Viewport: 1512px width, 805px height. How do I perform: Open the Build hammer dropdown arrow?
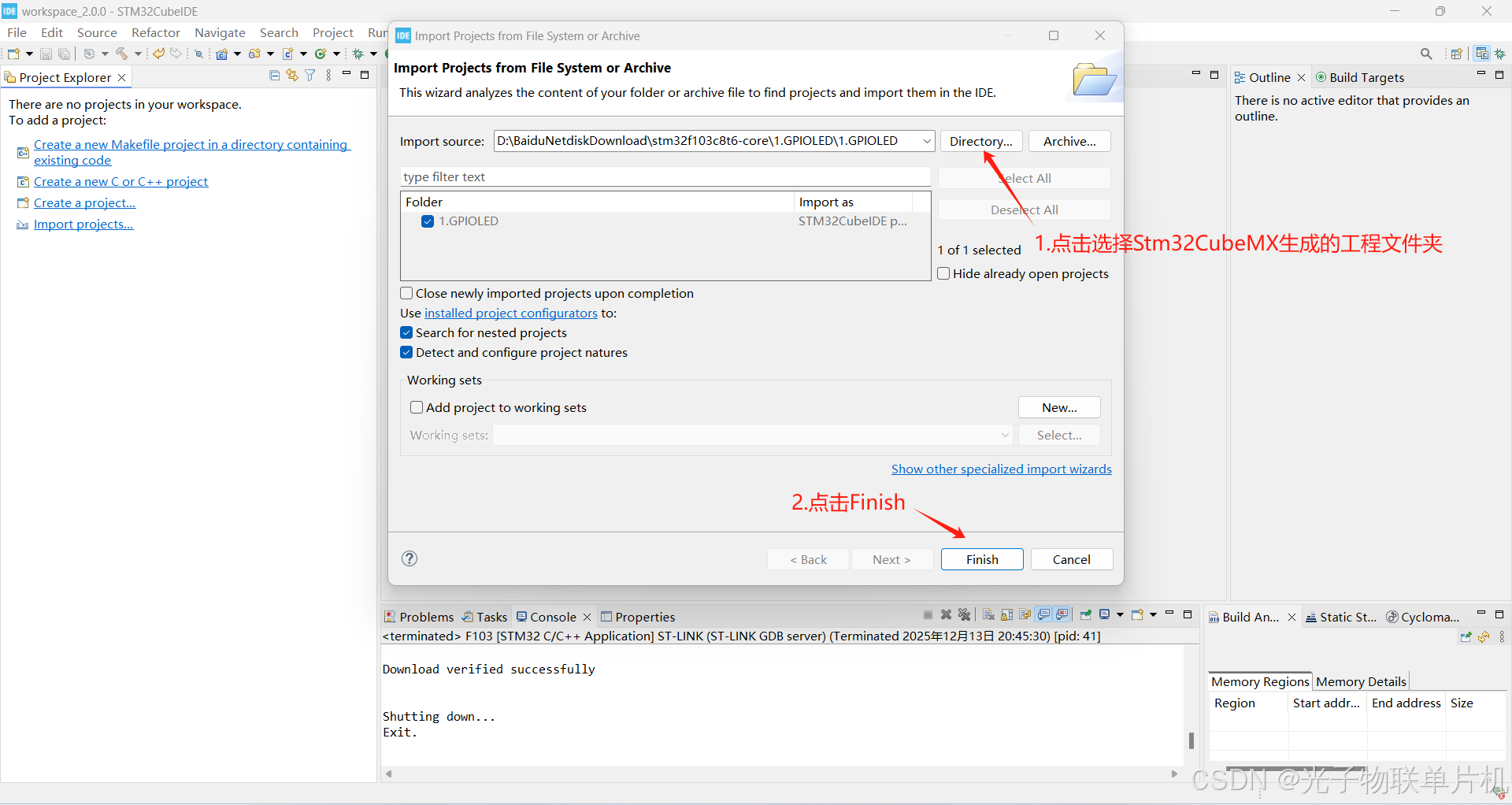point(138,54)
